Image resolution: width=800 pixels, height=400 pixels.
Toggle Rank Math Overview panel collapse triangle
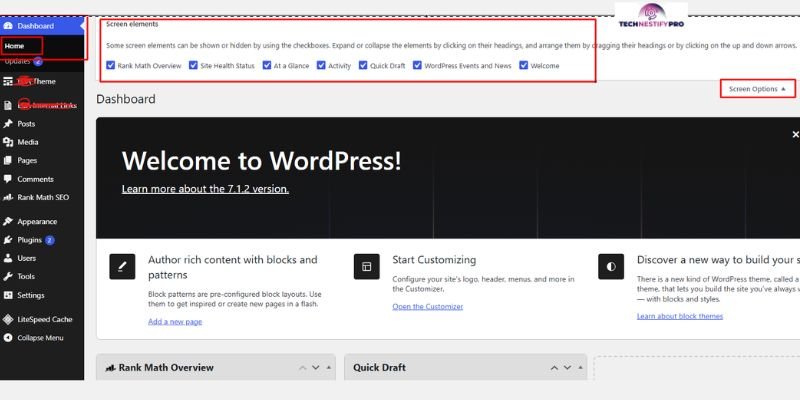coord(329,368)
